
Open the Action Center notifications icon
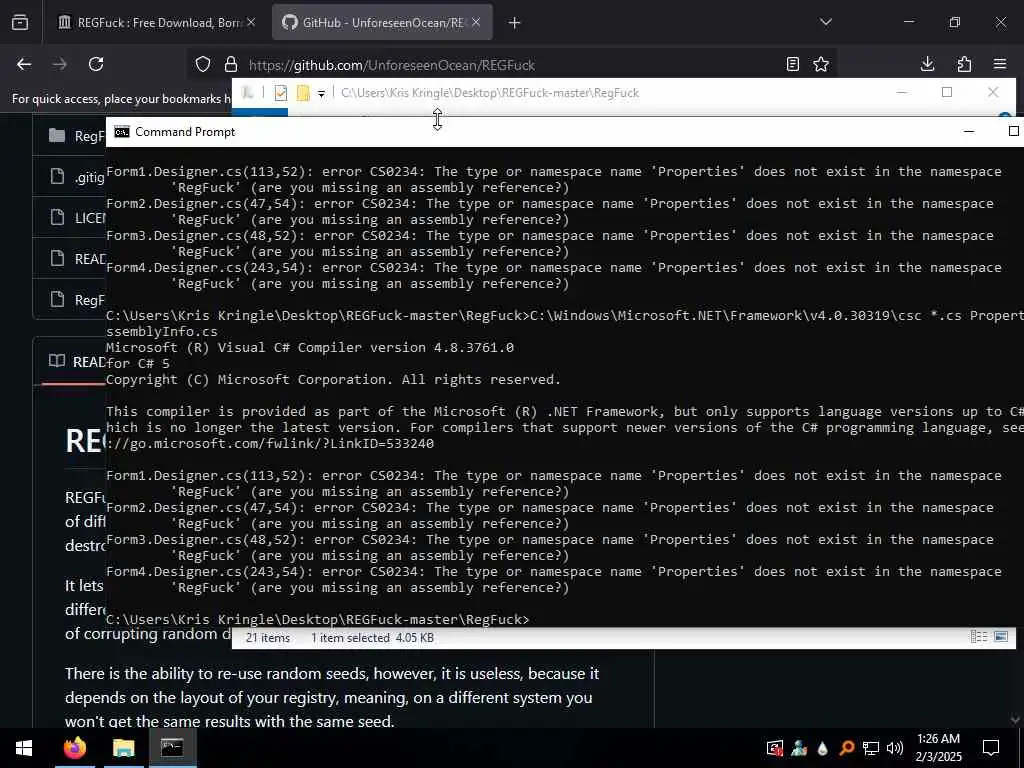tap(991, 748)
